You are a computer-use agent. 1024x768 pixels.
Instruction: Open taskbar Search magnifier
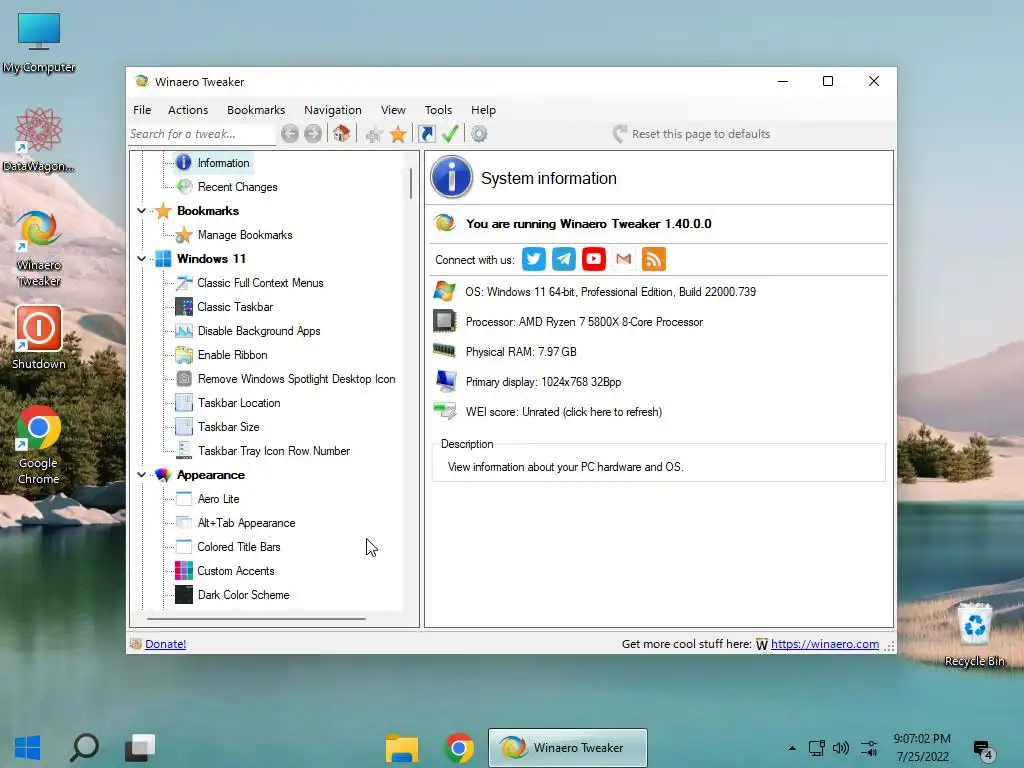(84, 748)
